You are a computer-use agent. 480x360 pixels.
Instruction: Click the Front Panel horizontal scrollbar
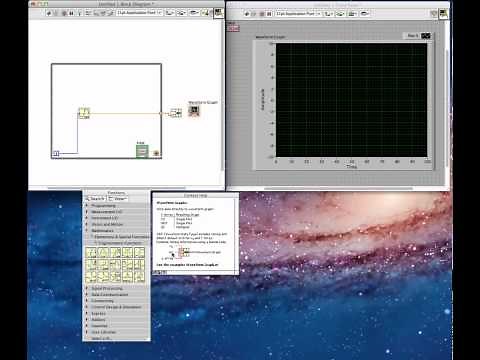pyautogui.click(x=338, y=188)
